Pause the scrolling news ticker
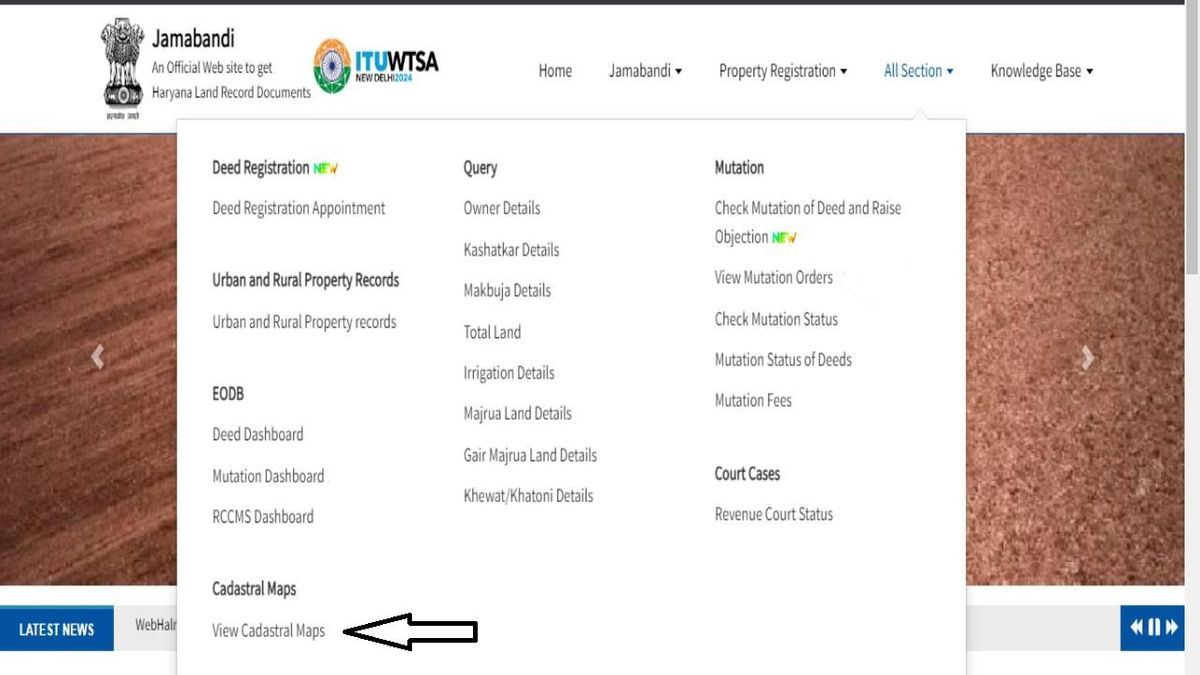 click(x=1153, y=627)
